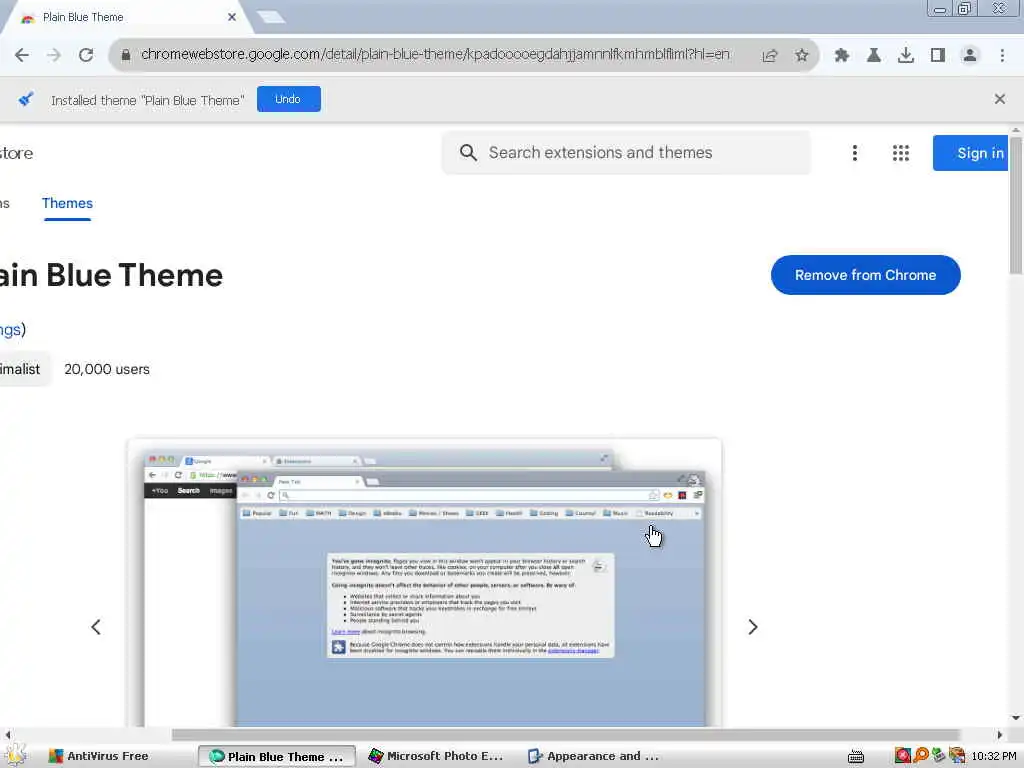Screen dimensions: 1024x768
Task: Sign in to the Chrome Web Store
Action: click(970, 153)
